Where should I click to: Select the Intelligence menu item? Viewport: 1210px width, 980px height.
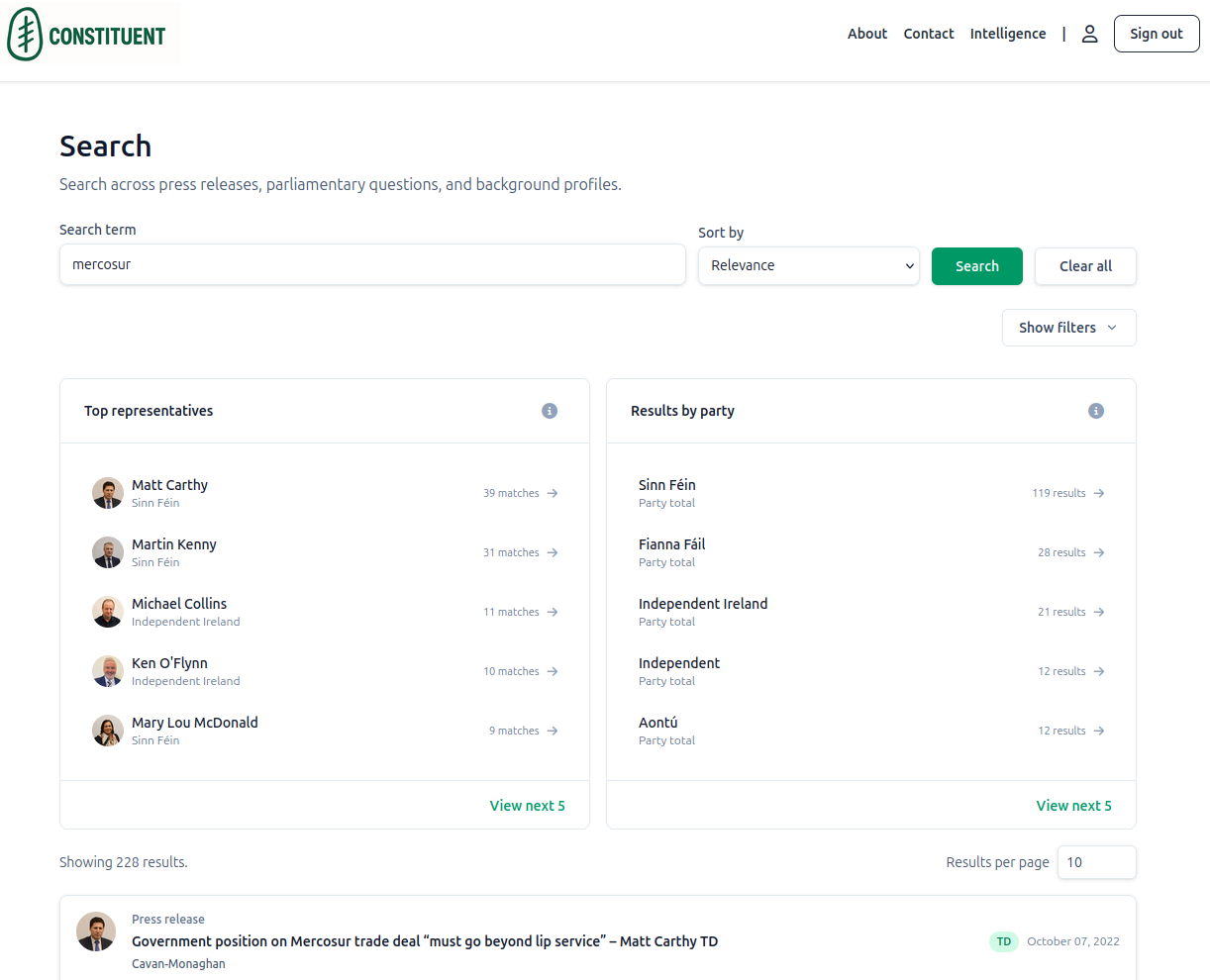pos(1007,33)
